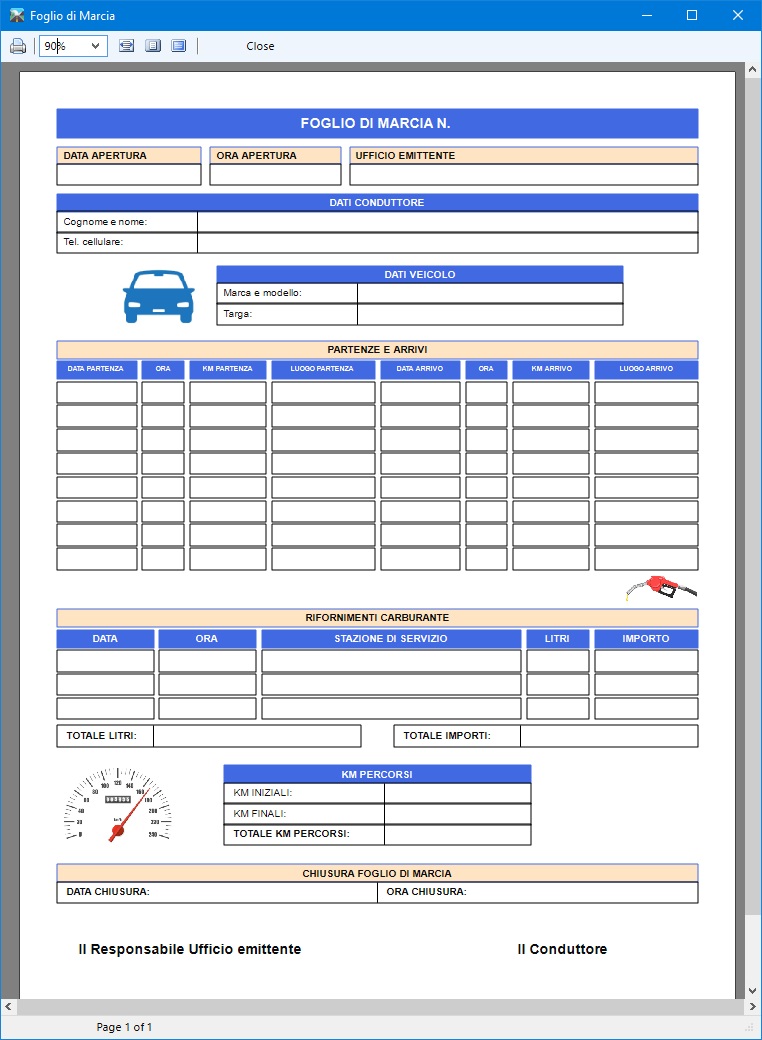The height and width of the screenshot is (1040, 762).
Task: Click the printer icon to print
Action: 18,46
